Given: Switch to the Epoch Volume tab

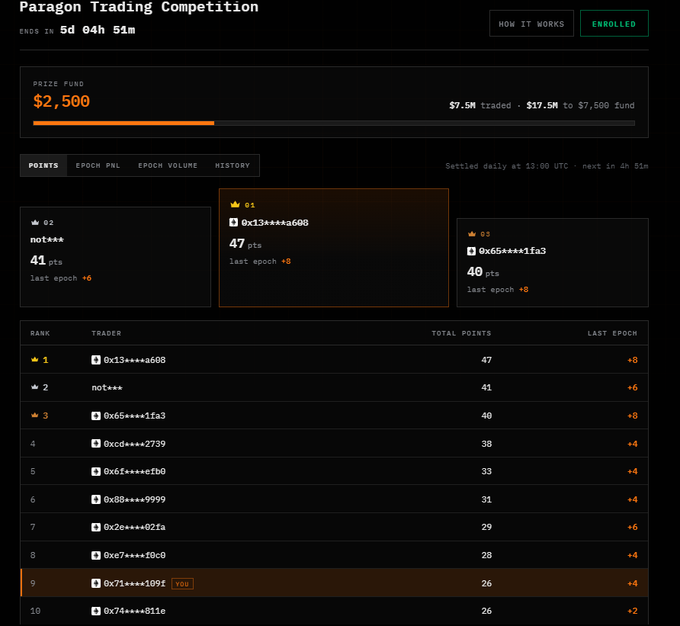Looking at the screenshot, I should [168, 165].
